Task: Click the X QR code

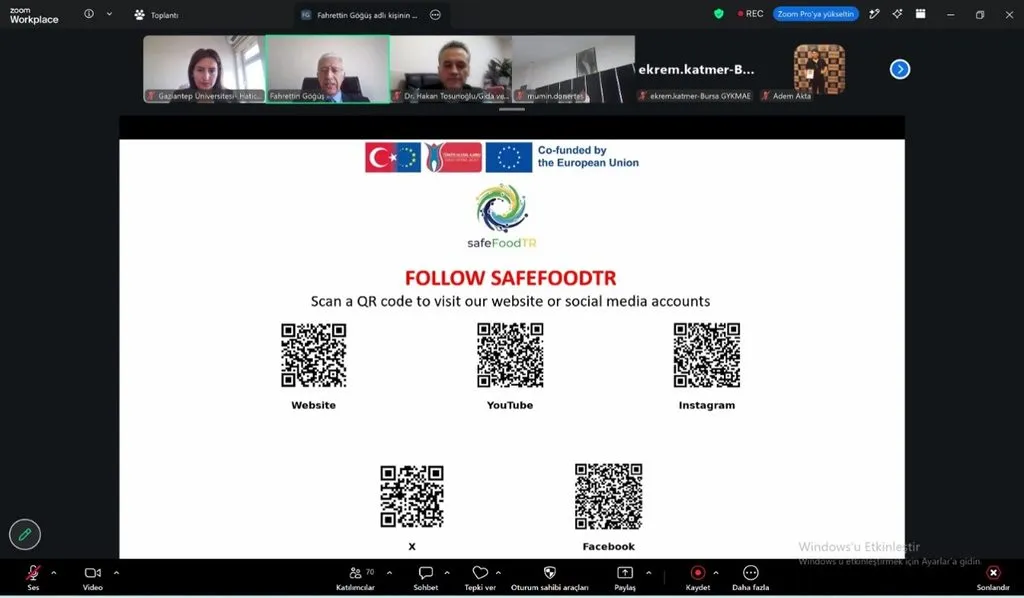Action: click(412, 496)
